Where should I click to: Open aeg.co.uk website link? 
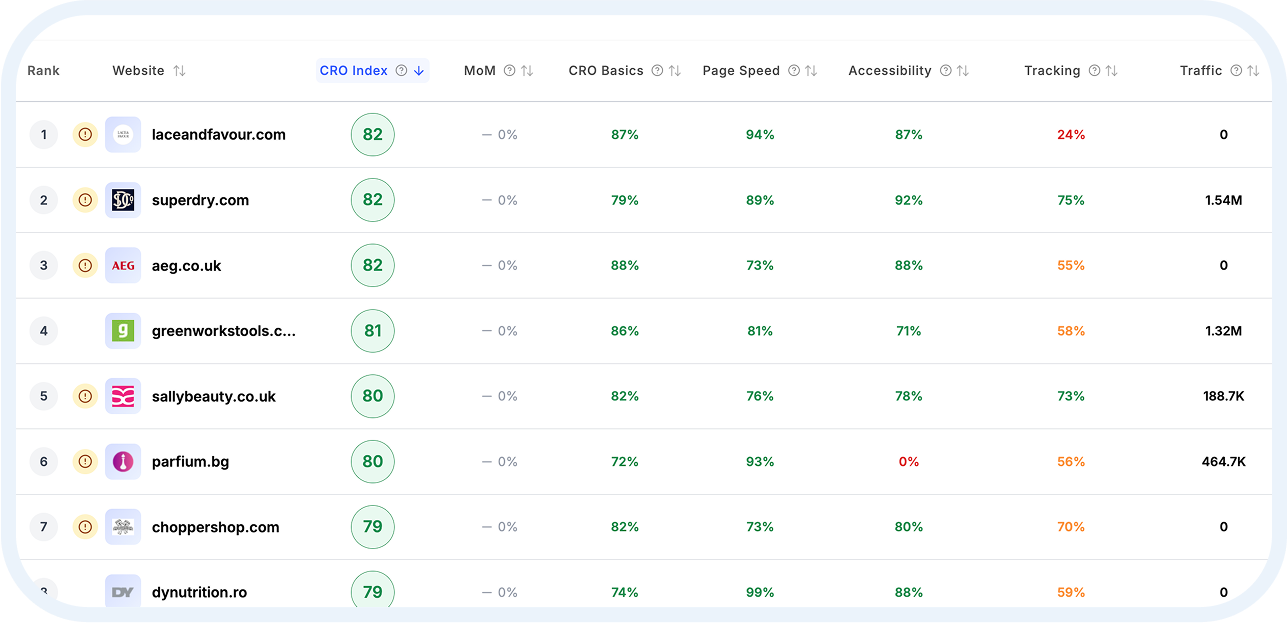click(186, 265)
